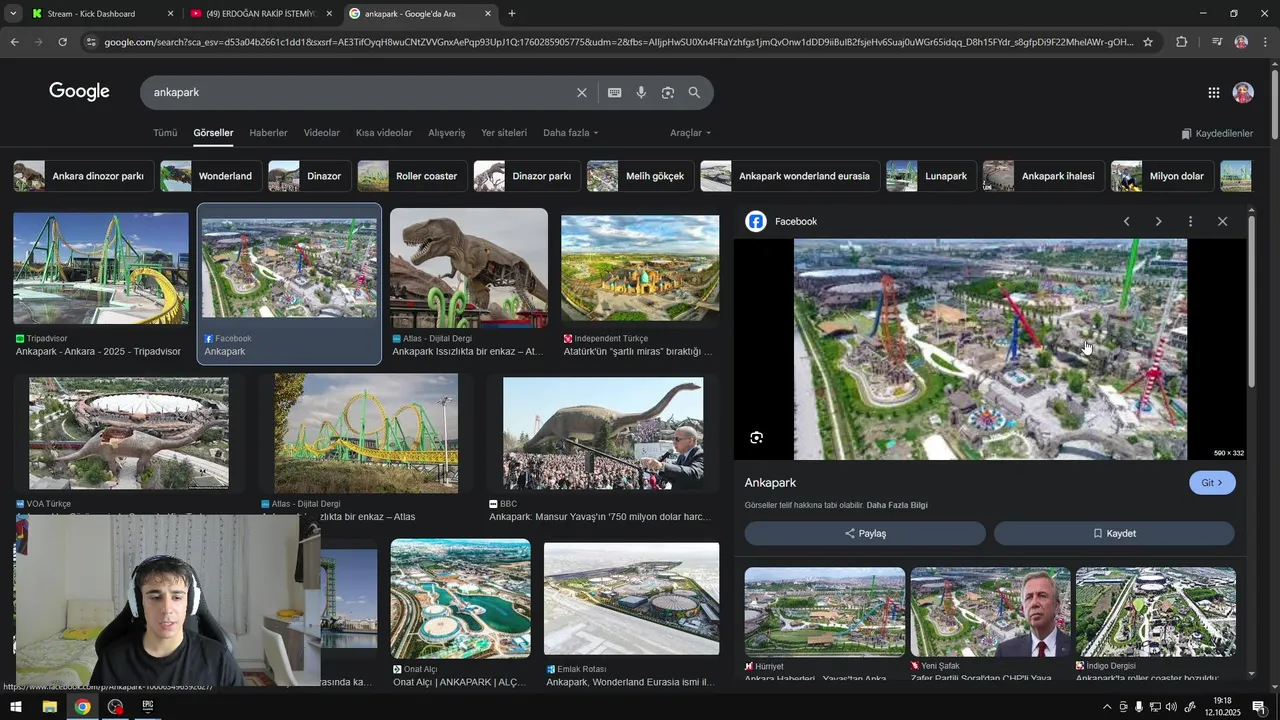
Task: Open the Atlas dinosaur statue image result
Action: [x=469, y=268]
